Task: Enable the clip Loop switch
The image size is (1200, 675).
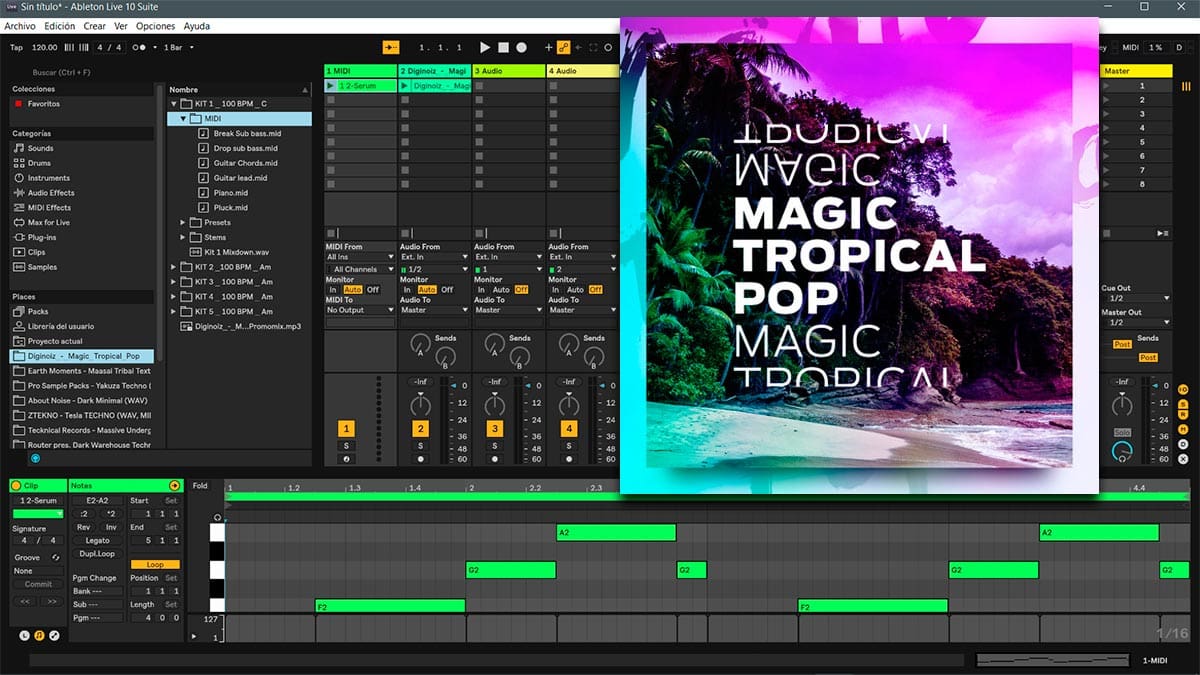Action: coord(155,564)
